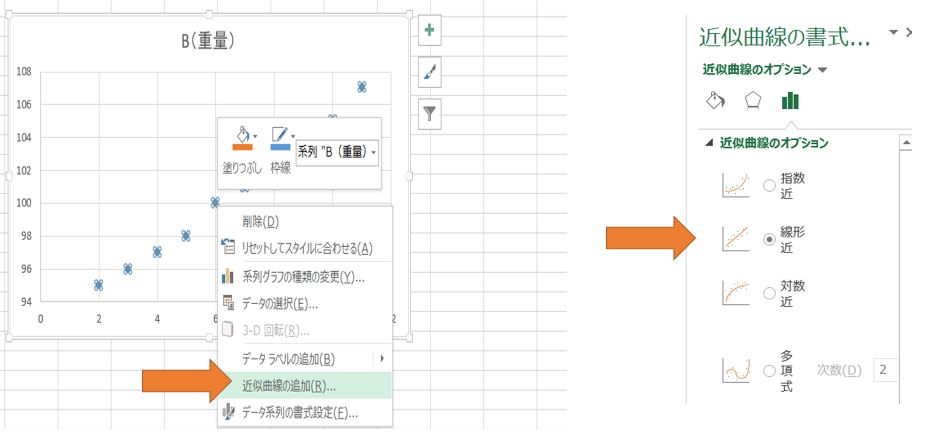Open the 塗りつぶし color dropdown arrow
931x436 pixels.
(x=255, y=136)
